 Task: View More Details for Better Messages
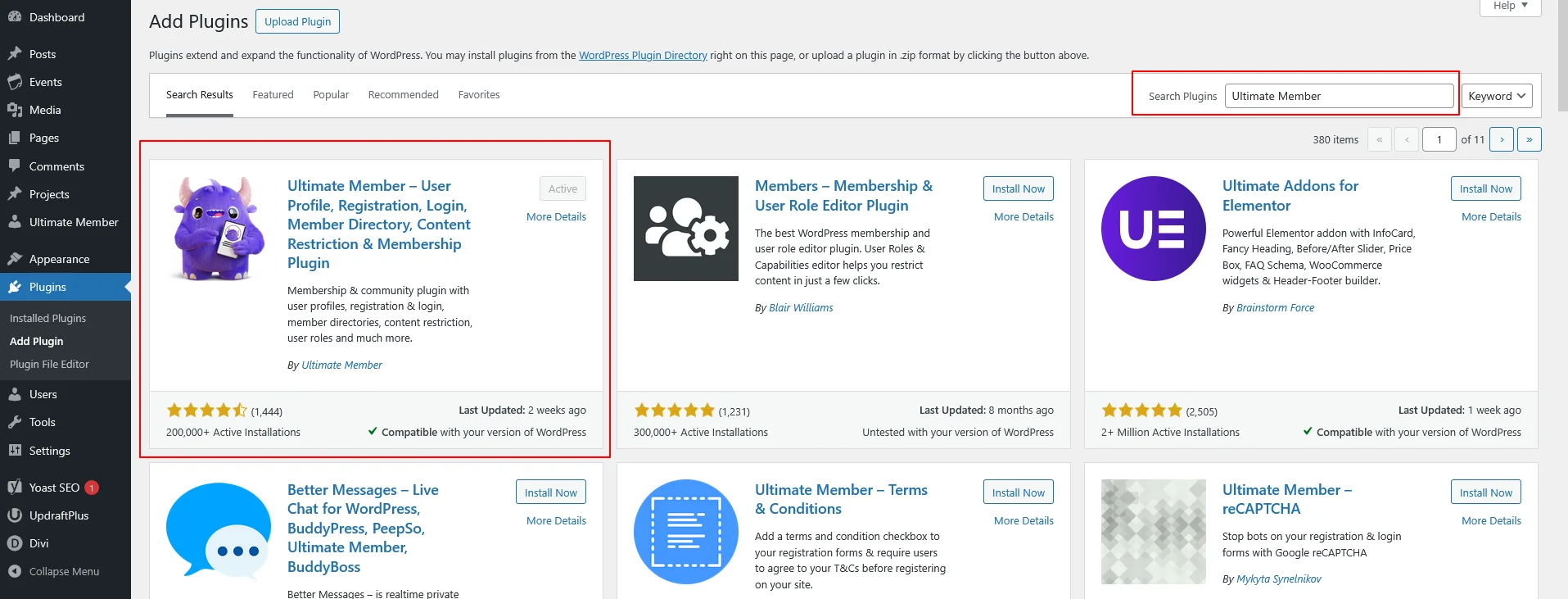(x=556, y=521)
